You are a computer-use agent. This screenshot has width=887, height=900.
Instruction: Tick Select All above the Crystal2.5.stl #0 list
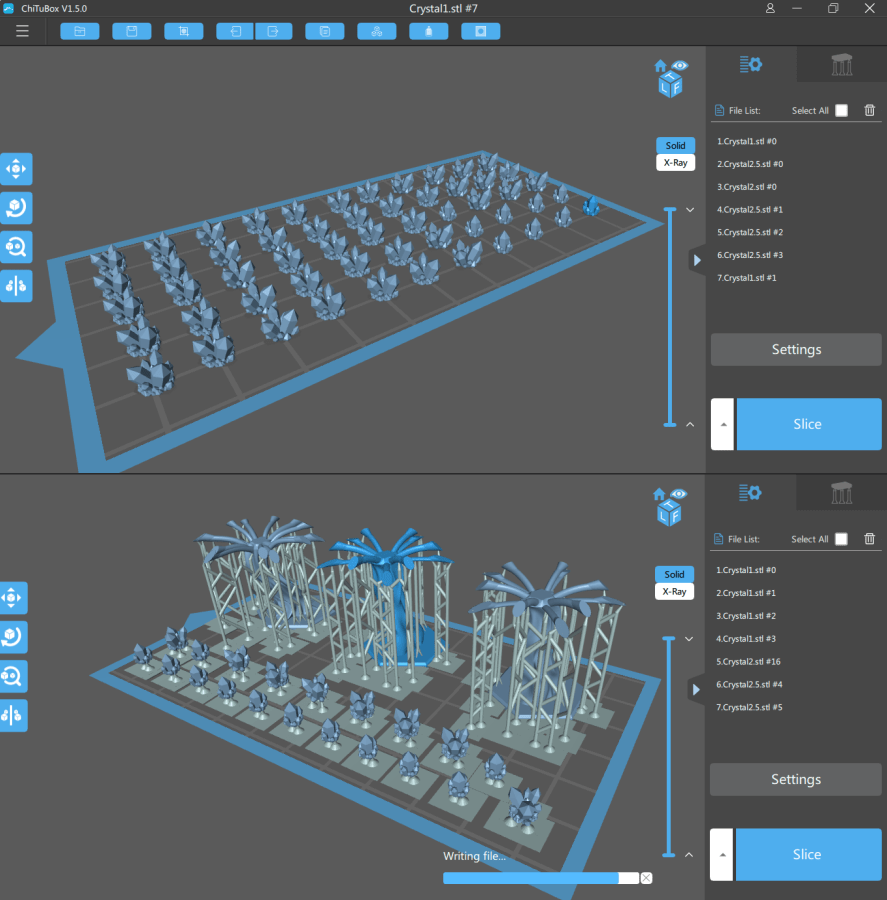[x=841, y=111]
